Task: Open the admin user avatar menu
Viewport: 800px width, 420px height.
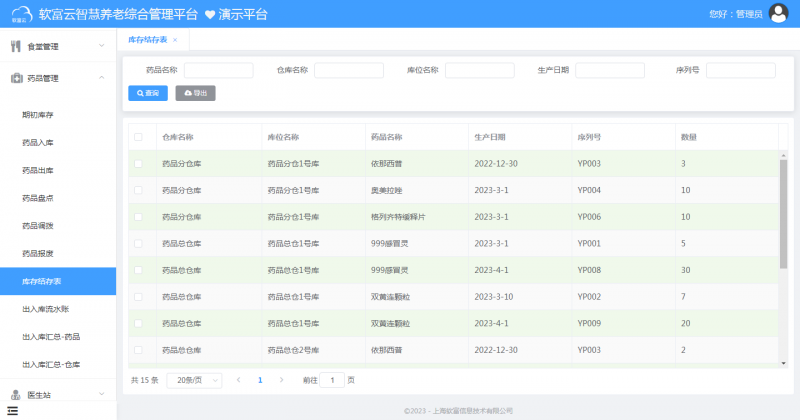Action: coord(778,14)
